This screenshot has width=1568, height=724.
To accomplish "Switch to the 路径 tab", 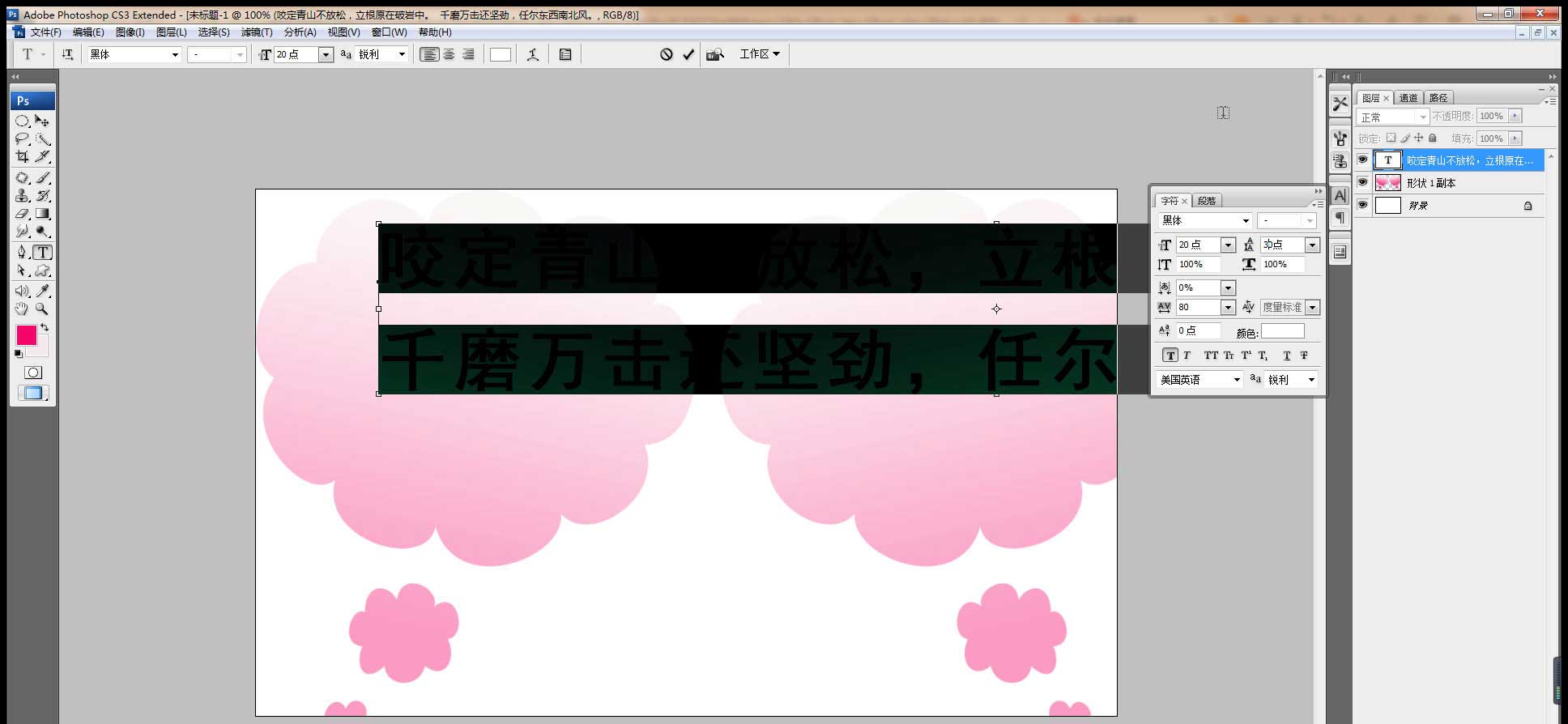I will click(x=1438, y=98).
